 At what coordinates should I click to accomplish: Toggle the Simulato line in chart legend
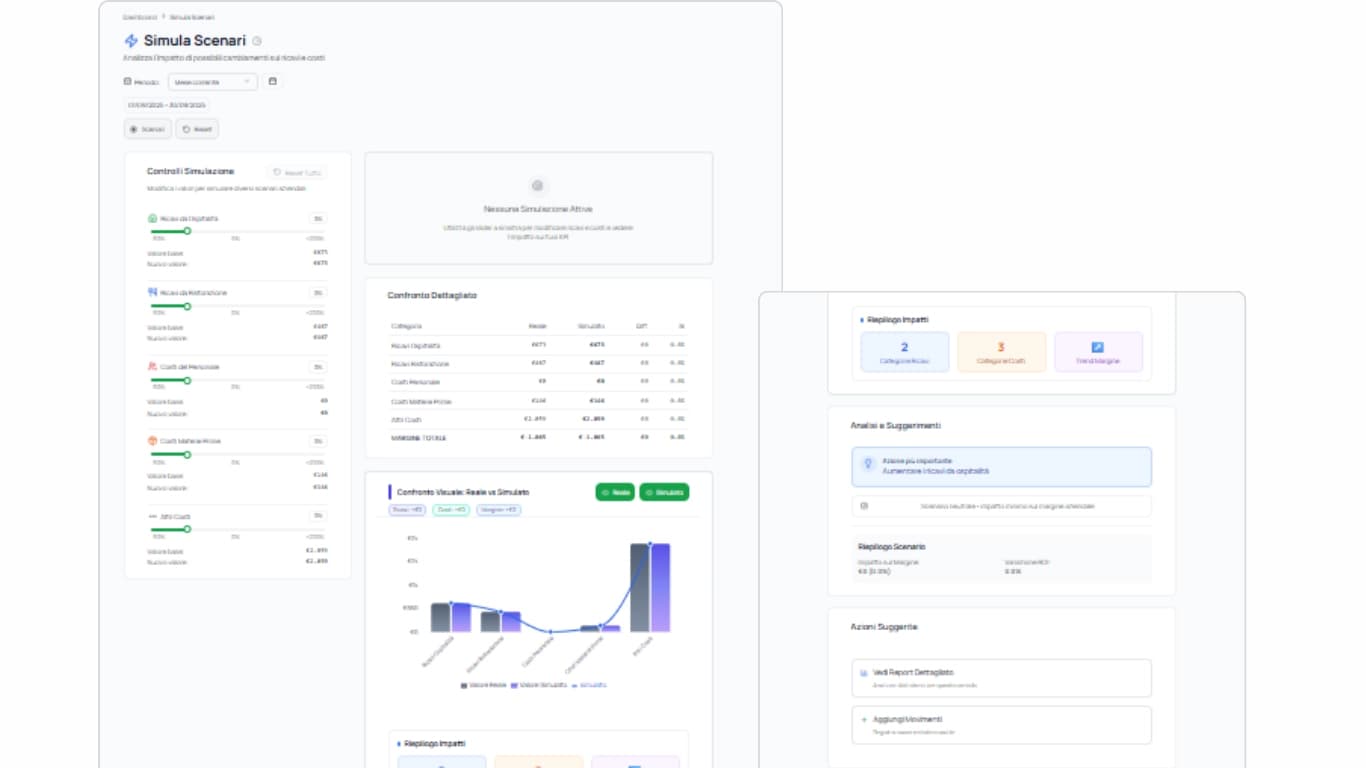pos(590,685)
